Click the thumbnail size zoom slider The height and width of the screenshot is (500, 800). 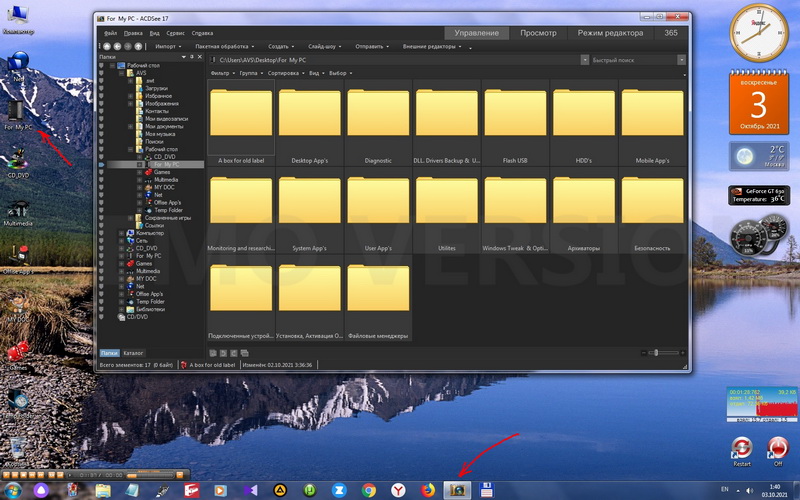(x=655, y=352)
